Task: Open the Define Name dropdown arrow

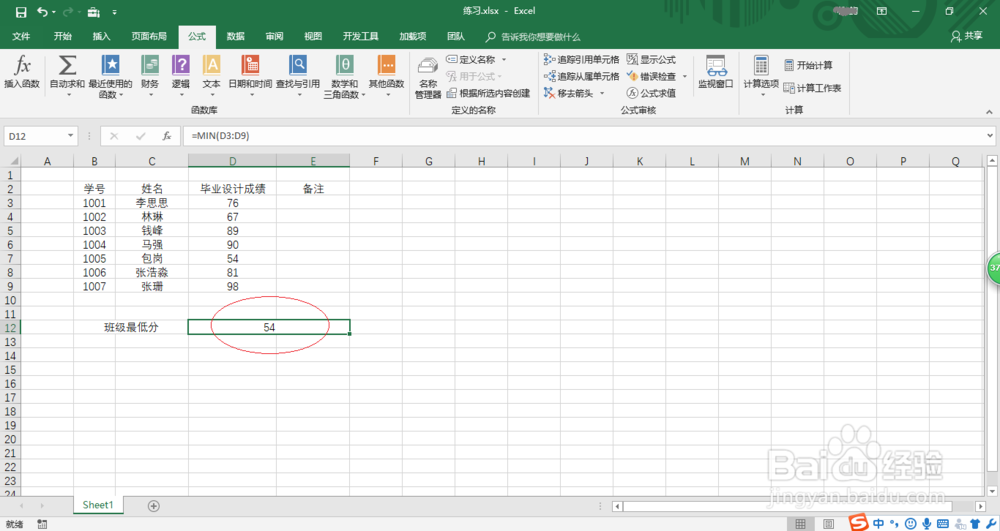Action: tap(504, 59)
